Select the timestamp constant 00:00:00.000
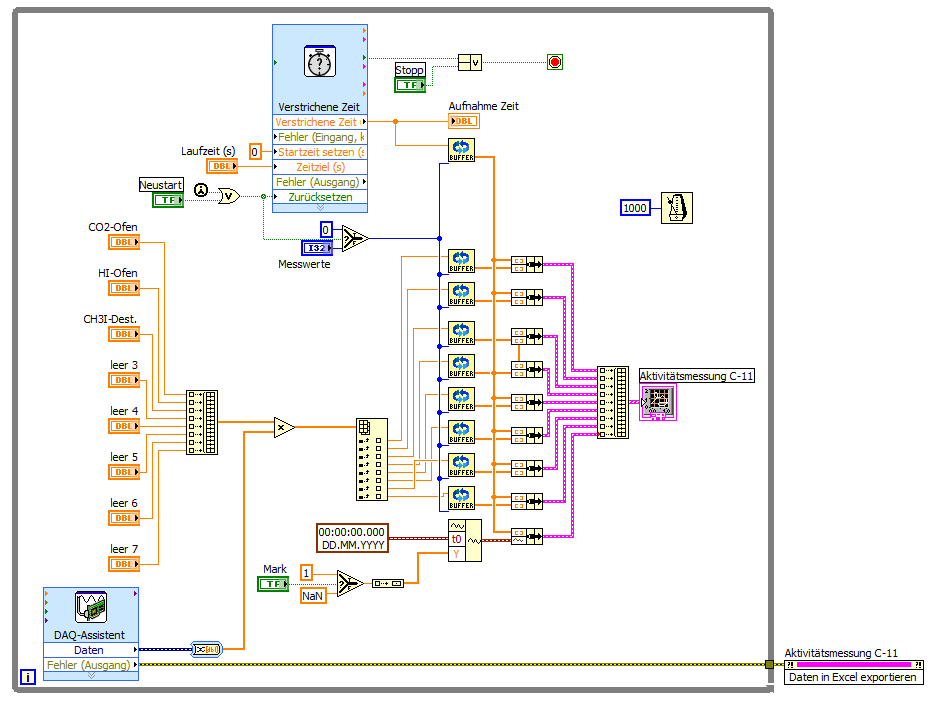 coord(352,538)
